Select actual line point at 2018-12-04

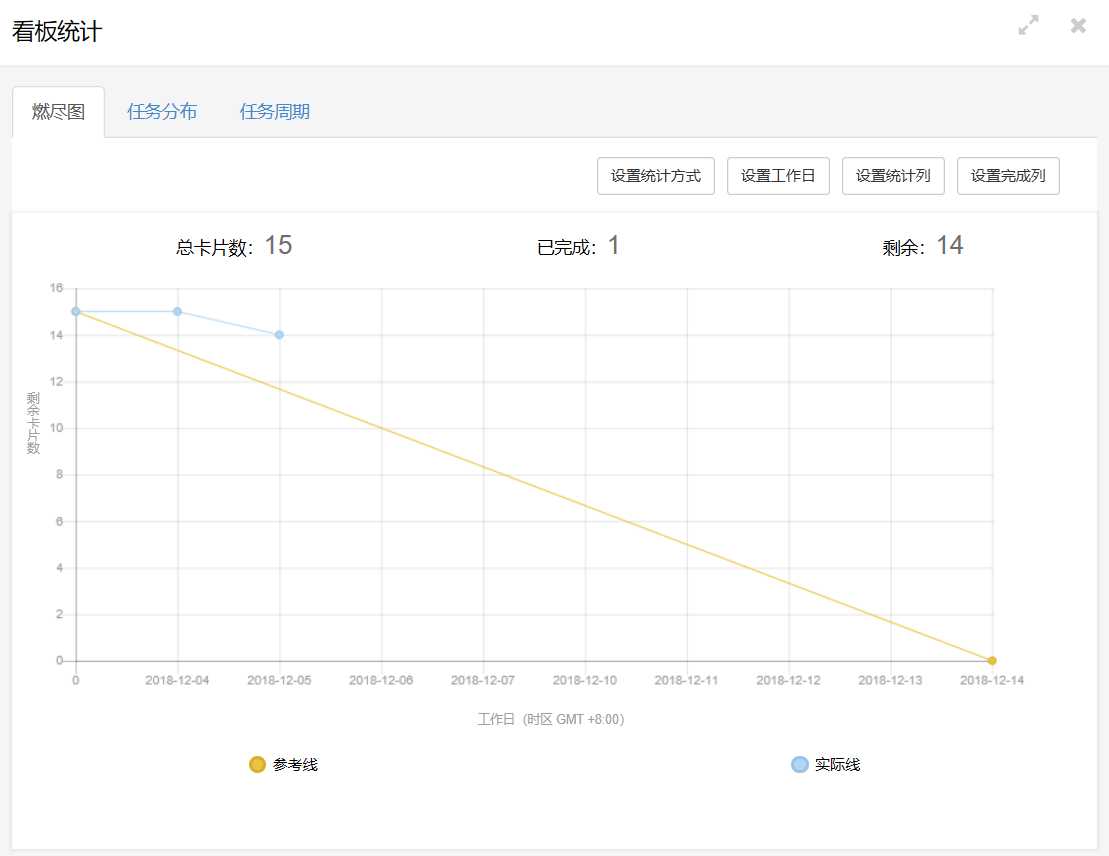tap(178, 311)
